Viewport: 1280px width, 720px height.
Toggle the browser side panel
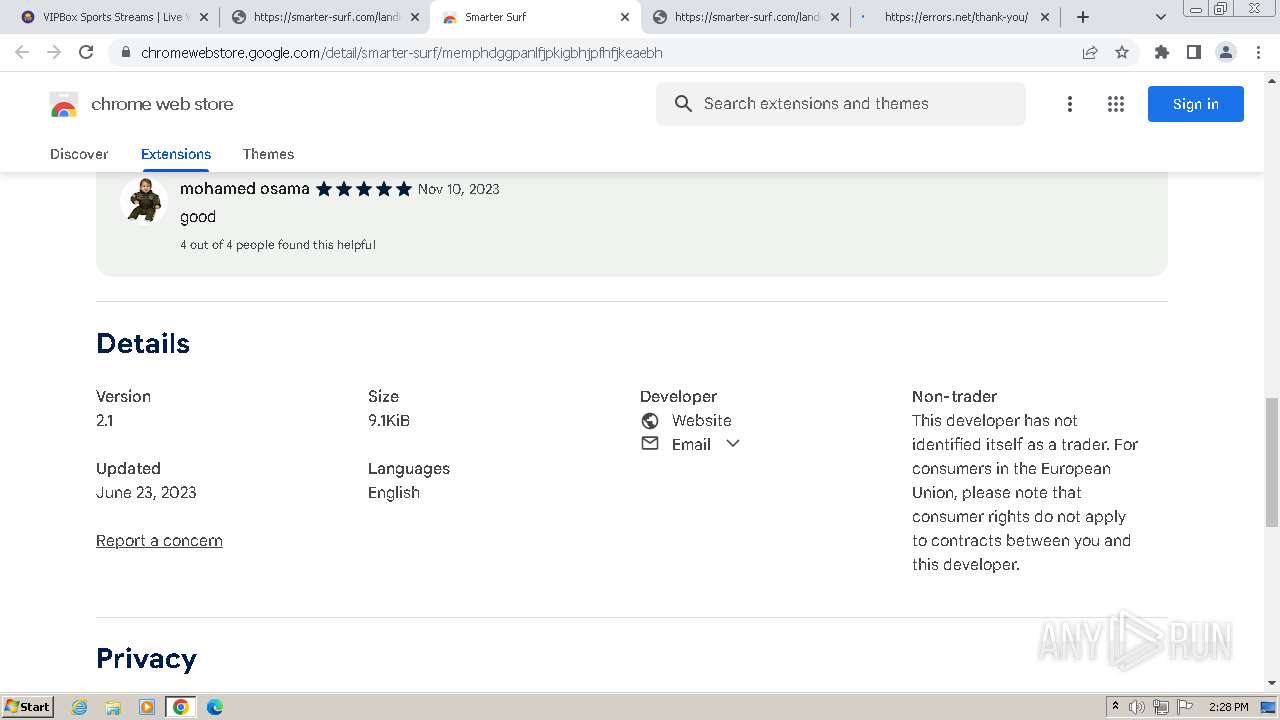[1194, 52]
